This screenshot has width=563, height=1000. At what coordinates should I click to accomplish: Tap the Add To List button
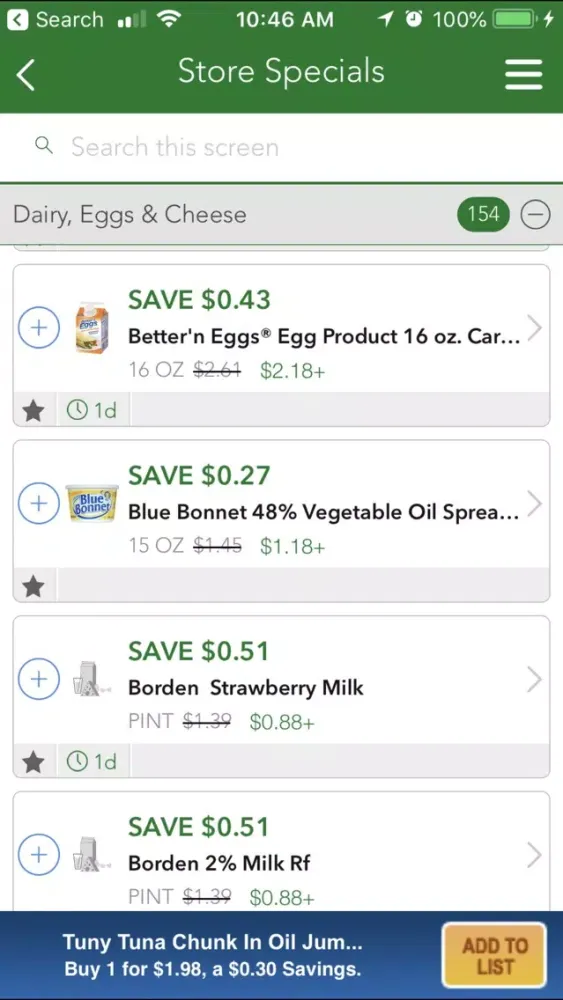tap(494, 955)
